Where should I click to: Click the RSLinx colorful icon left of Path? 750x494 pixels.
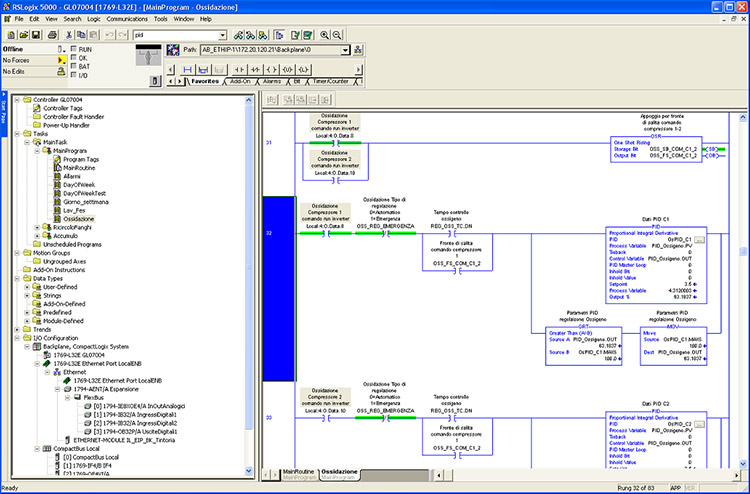(x=173, y=50)
